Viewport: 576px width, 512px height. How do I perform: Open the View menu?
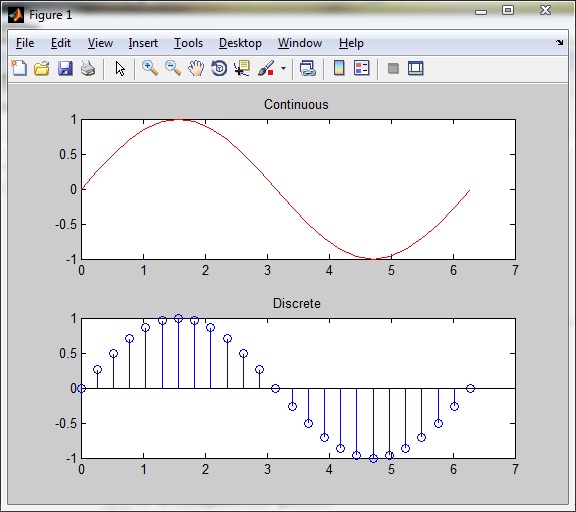click(100, 43)
